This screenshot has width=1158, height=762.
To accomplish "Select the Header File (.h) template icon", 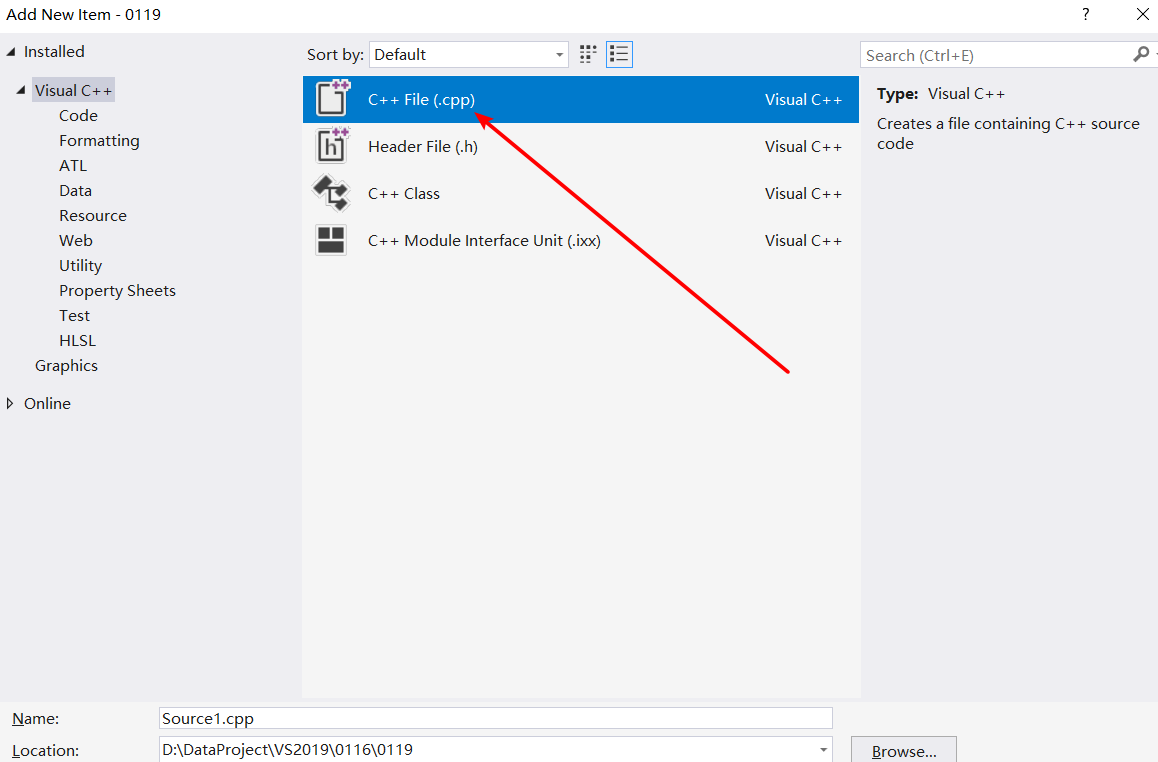I will point(331,146).
